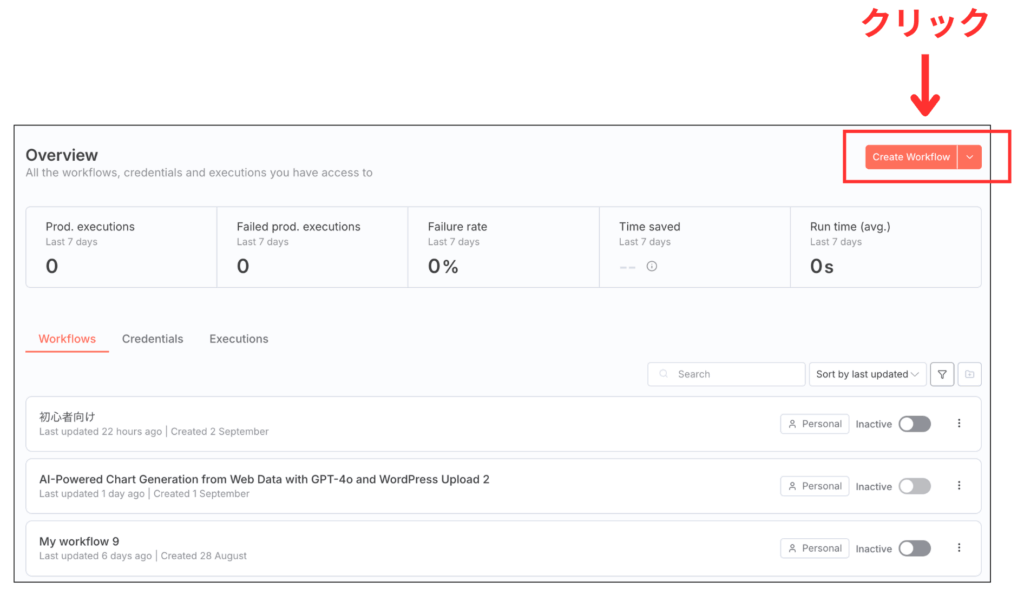Screen dimensions: 1024x595
Task: Click inside the Search field
Action: 730,373
